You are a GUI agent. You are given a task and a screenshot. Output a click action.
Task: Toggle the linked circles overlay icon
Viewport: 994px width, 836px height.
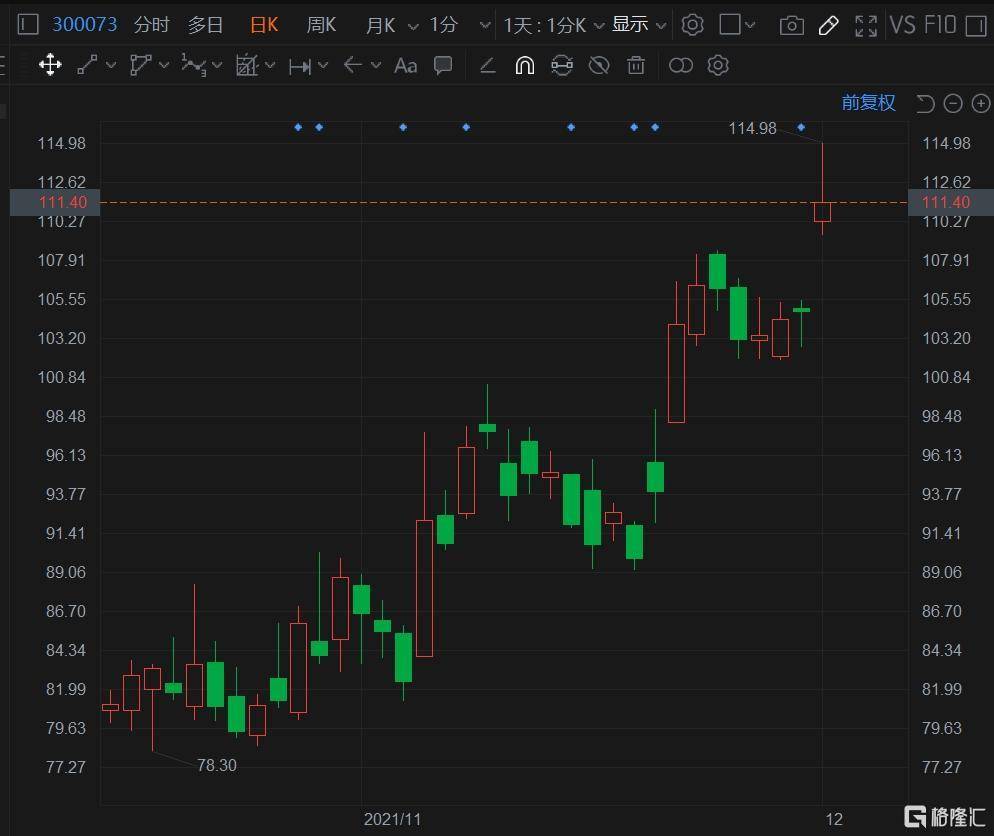point(680,65)
